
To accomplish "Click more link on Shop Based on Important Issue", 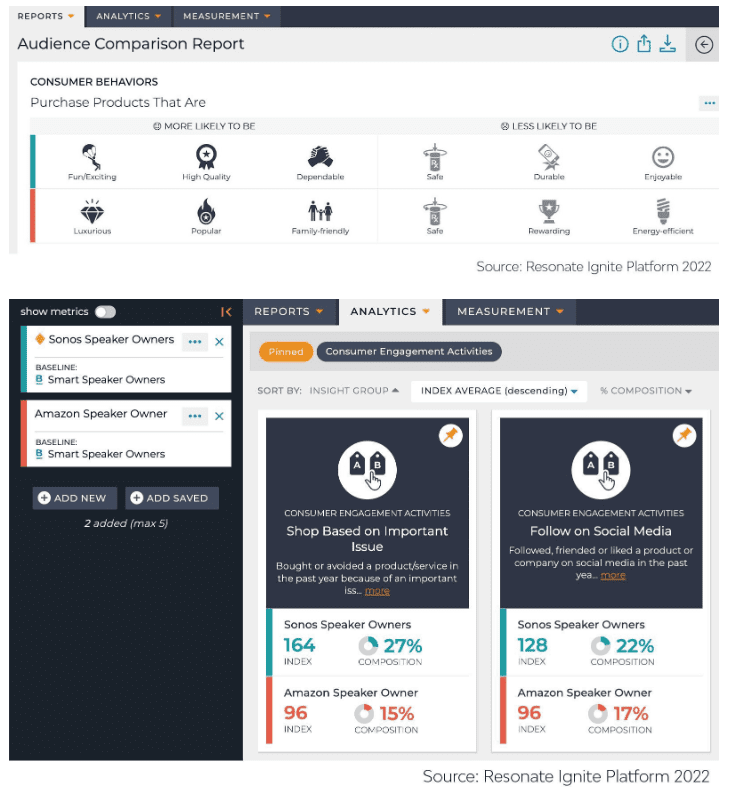I will coord(377,591).
